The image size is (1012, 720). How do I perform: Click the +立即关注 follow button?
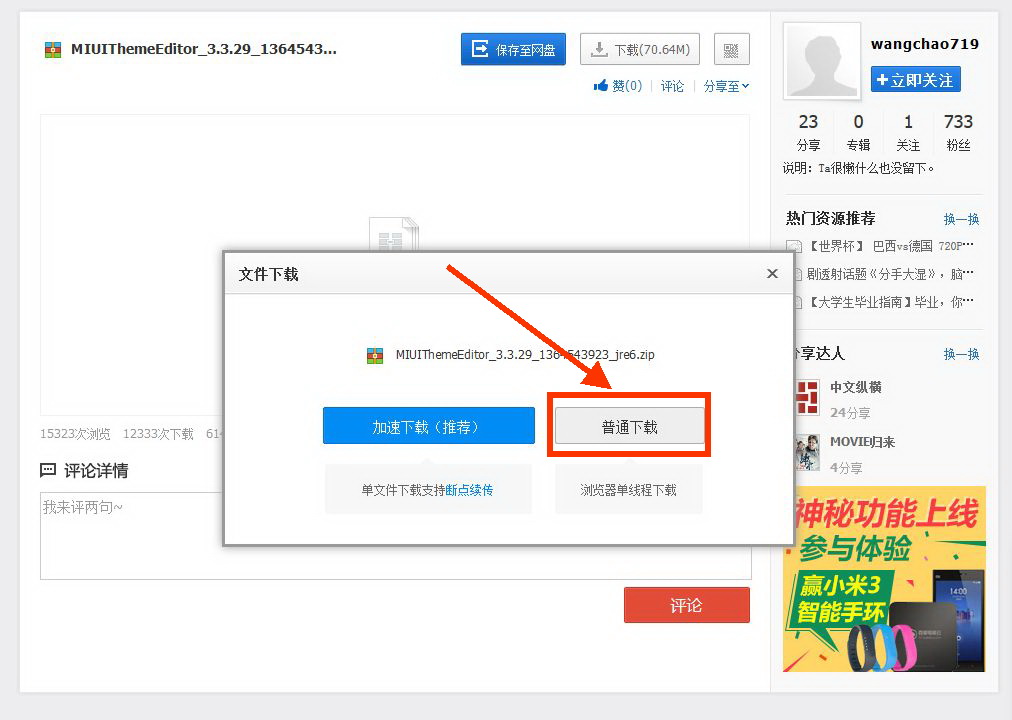point(915,80)
